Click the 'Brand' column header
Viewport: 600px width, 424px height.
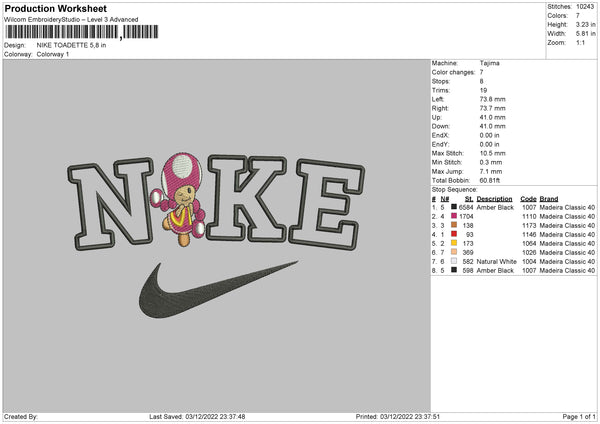pyautogui.click(x=549, y=199)
